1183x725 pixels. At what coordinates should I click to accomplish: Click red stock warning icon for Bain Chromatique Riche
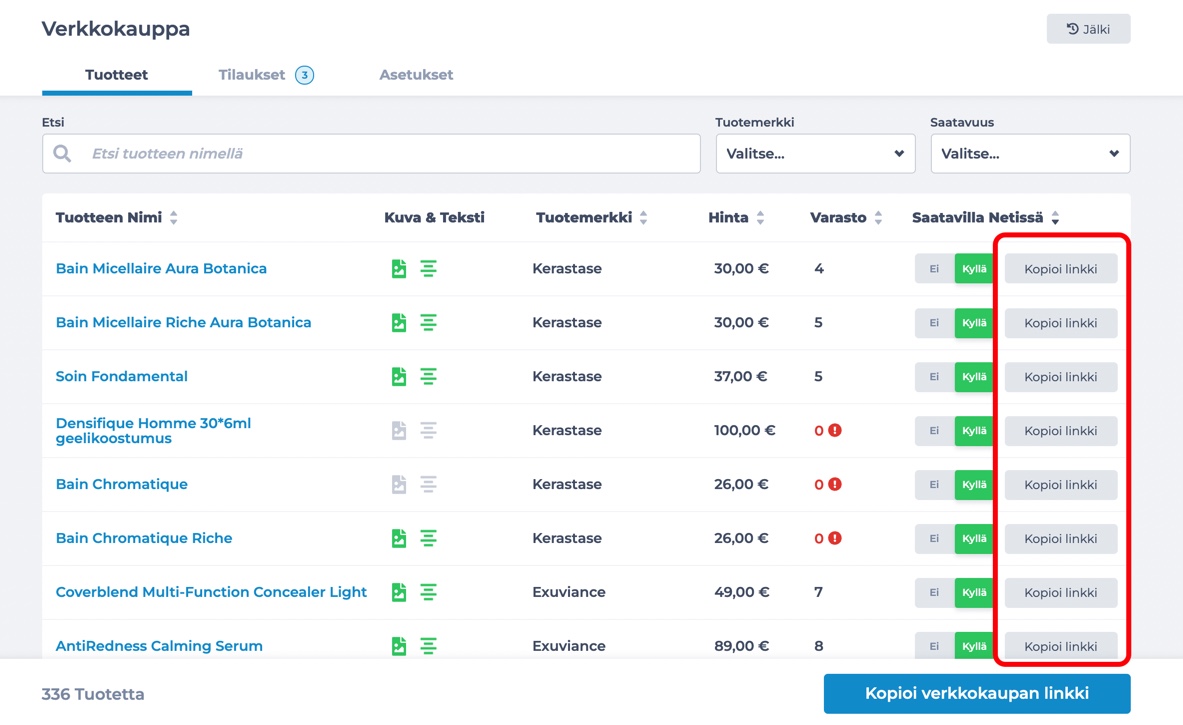click(x=835, y=538)
